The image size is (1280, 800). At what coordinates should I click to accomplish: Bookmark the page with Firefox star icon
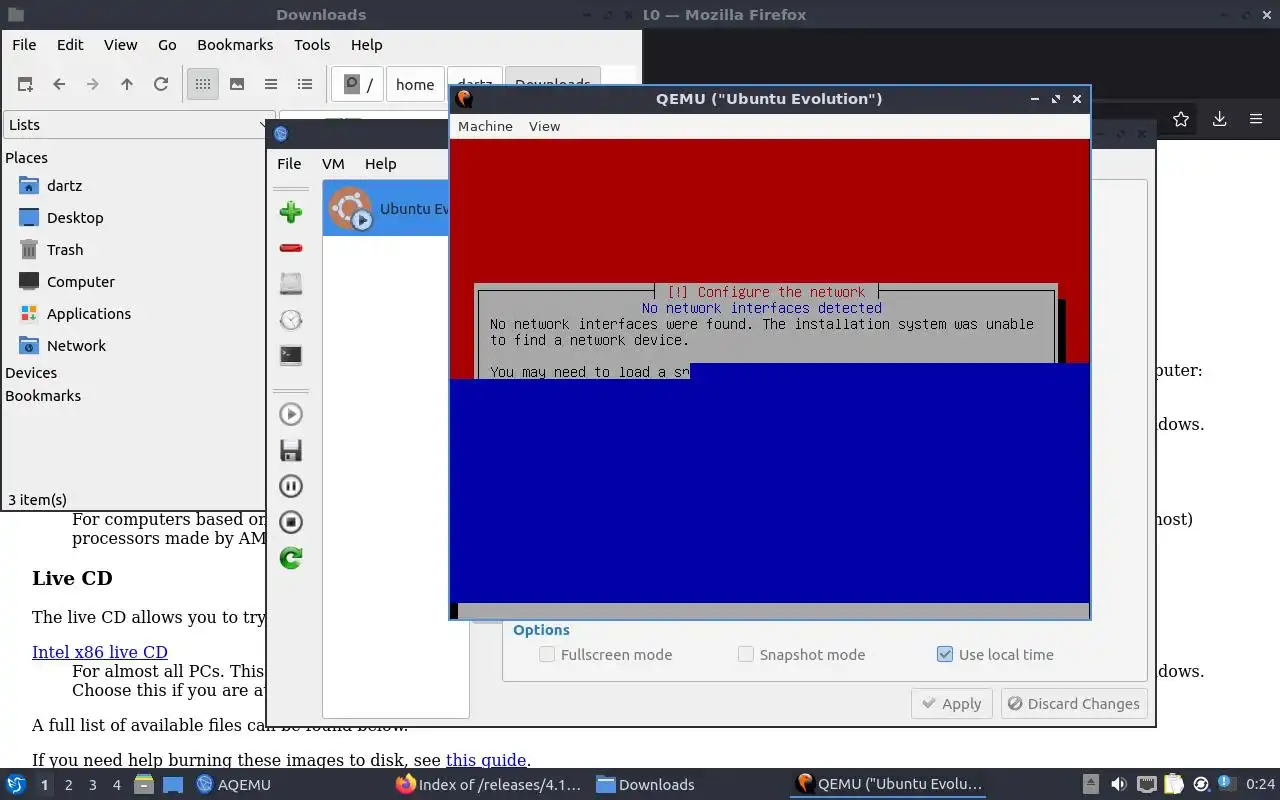[1181, 119]
